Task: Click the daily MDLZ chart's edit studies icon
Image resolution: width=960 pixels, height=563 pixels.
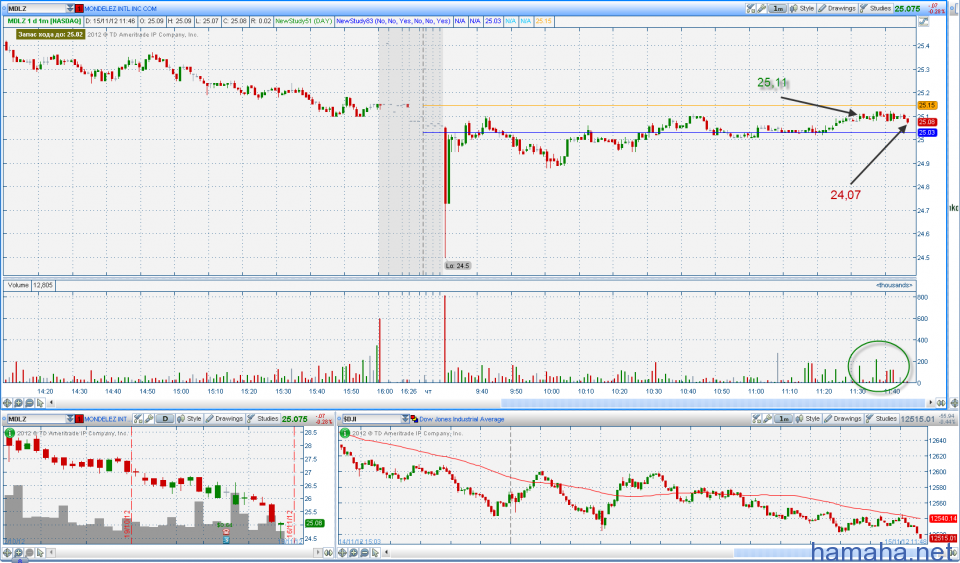Action: [x=138, y=419]
